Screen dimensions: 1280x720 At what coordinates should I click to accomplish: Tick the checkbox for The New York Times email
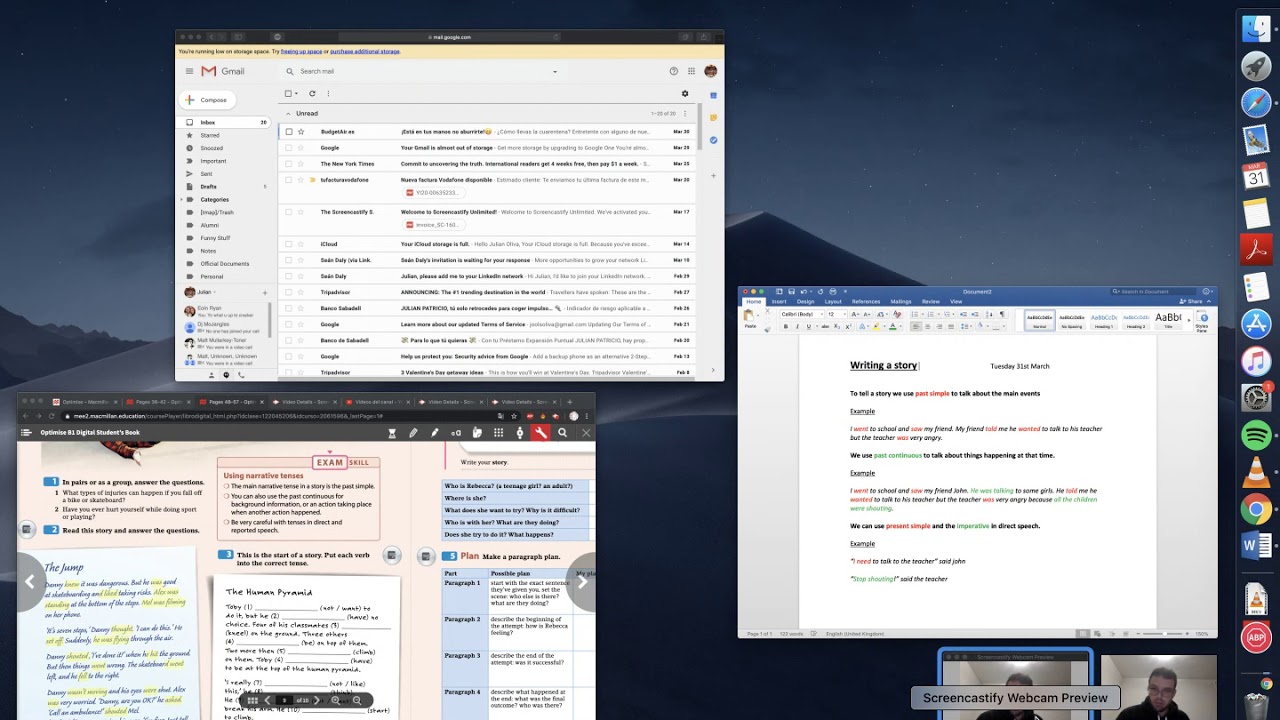(289, 164)
